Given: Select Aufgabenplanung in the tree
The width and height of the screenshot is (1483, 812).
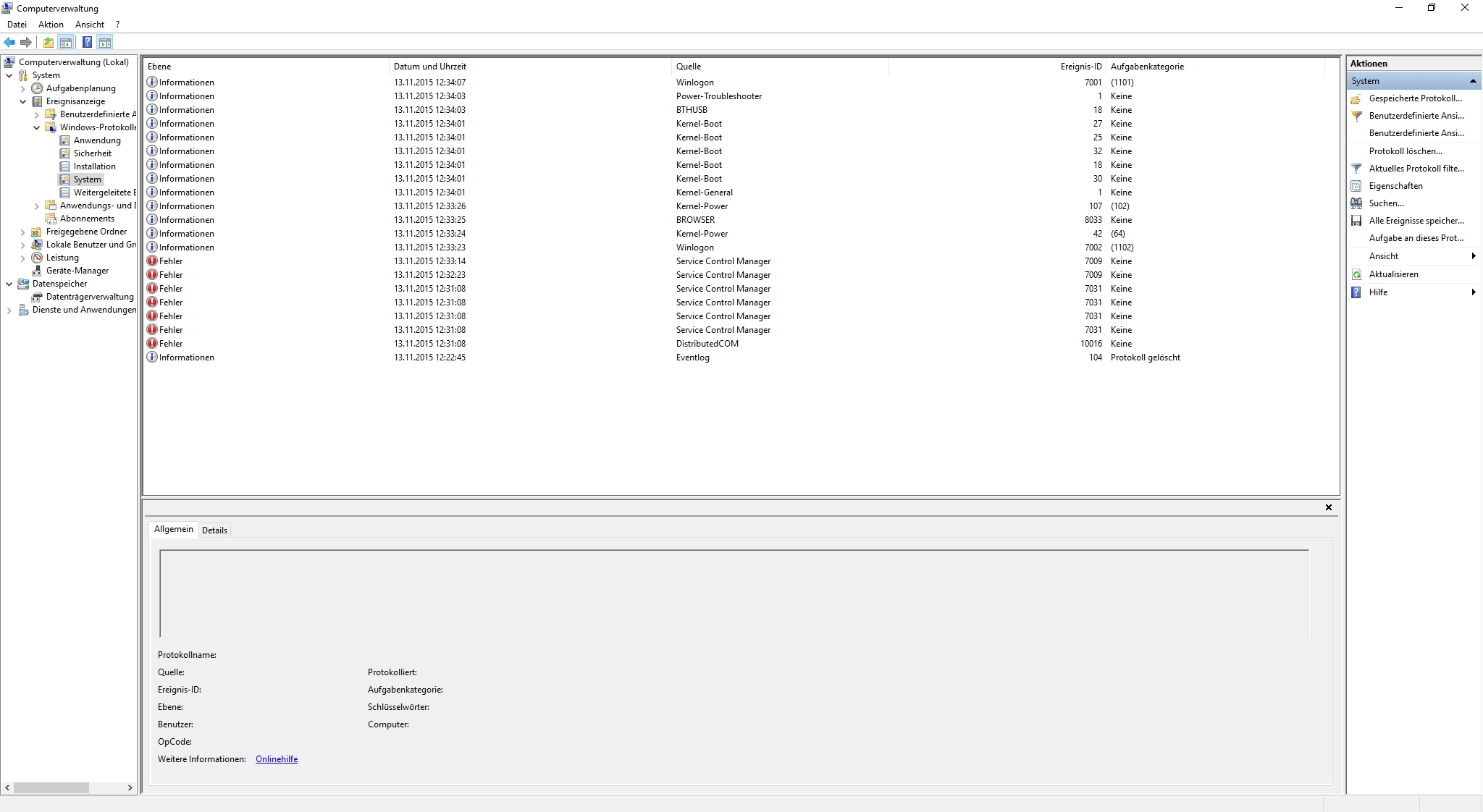Looking at the screenshot, I should click(80, 88).
